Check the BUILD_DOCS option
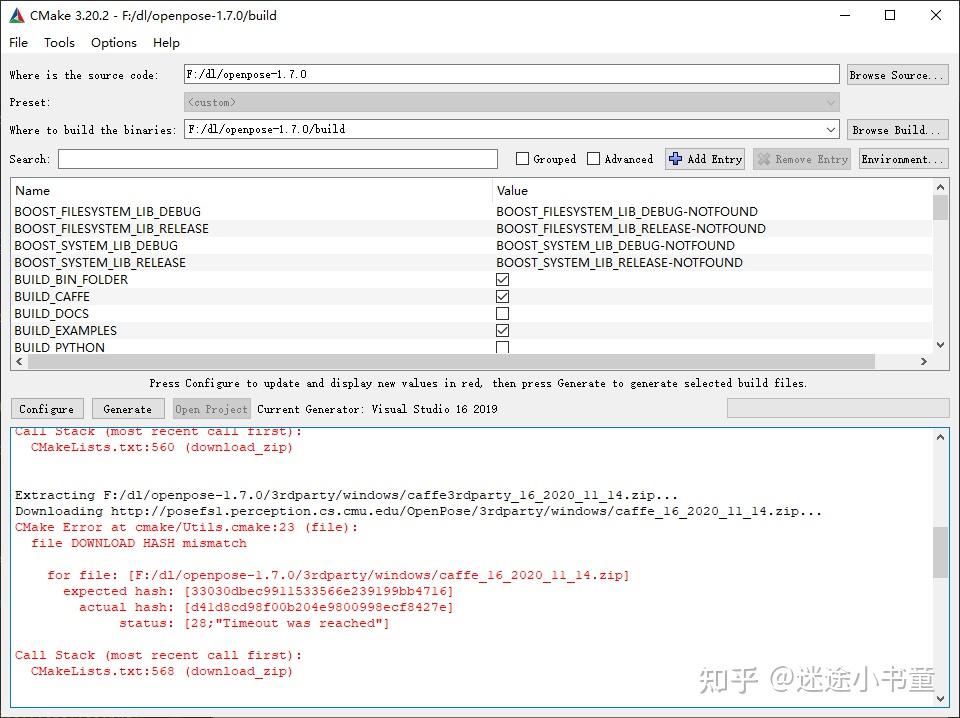This screenshot has height=718, width=960. pos(501,313)
